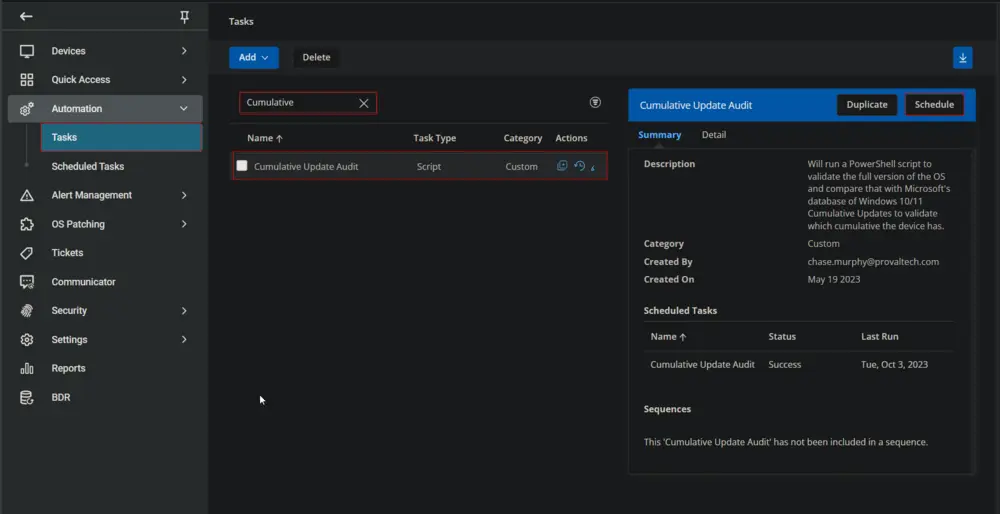Viewport: 1000px width, 514px height.
Task: Expand the Settings chevron
Action: [x=184, y=339]
